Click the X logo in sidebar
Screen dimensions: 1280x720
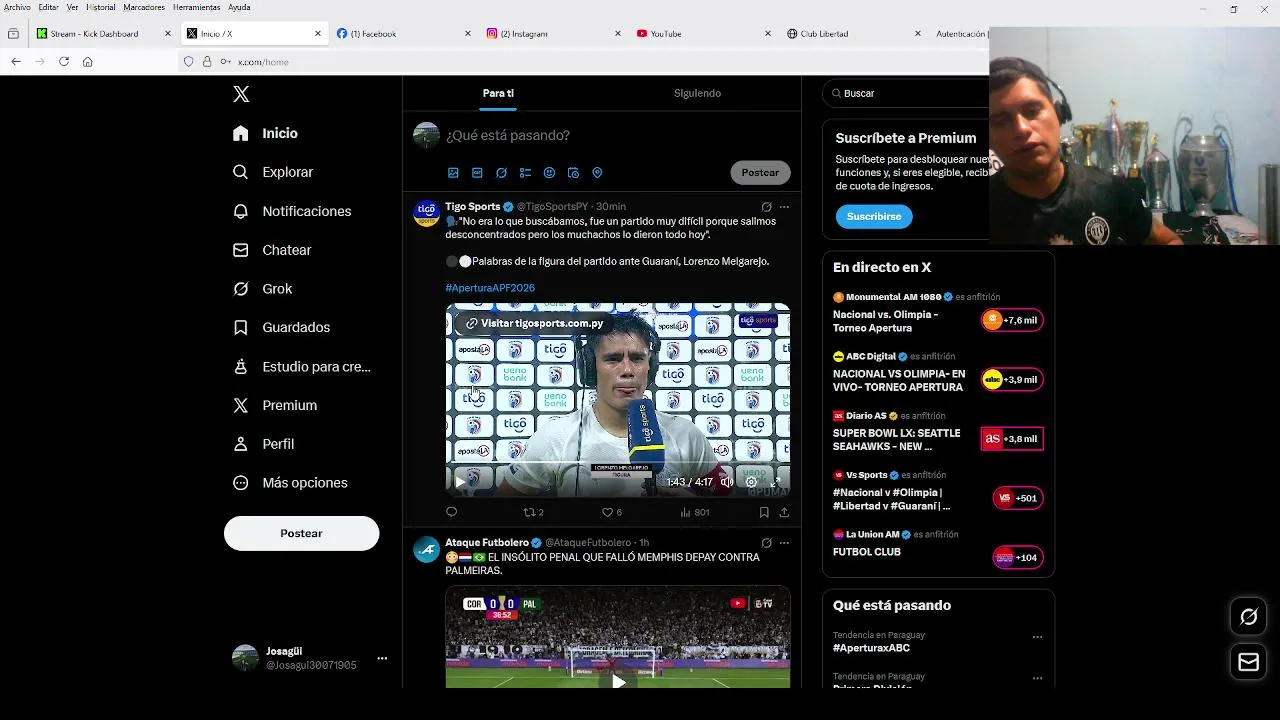pos(241,94)
